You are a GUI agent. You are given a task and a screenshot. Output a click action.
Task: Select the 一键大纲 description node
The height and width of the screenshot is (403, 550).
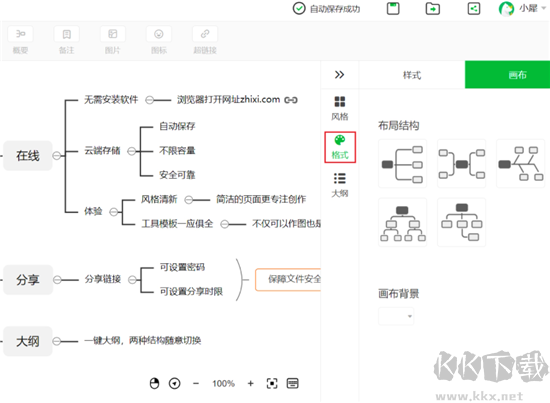(x=142, y=340)
